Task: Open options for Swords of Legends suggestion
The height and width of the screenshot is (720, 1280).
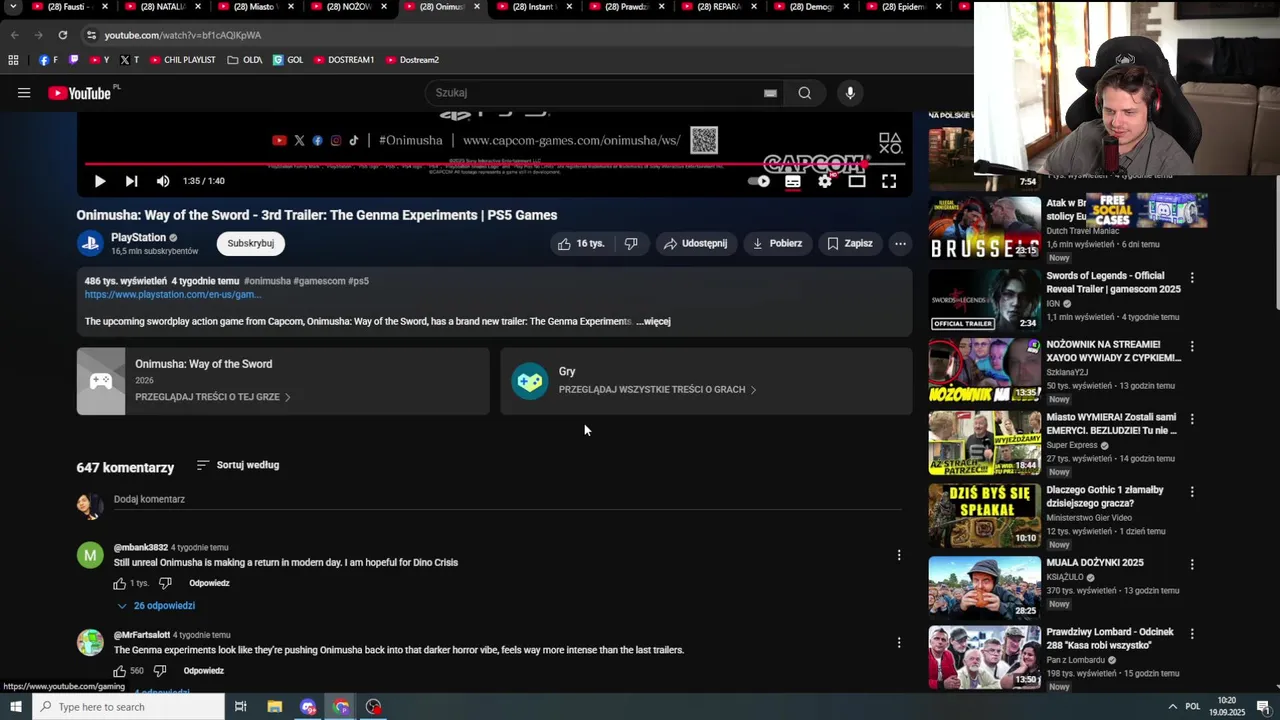Action: 1192,277
